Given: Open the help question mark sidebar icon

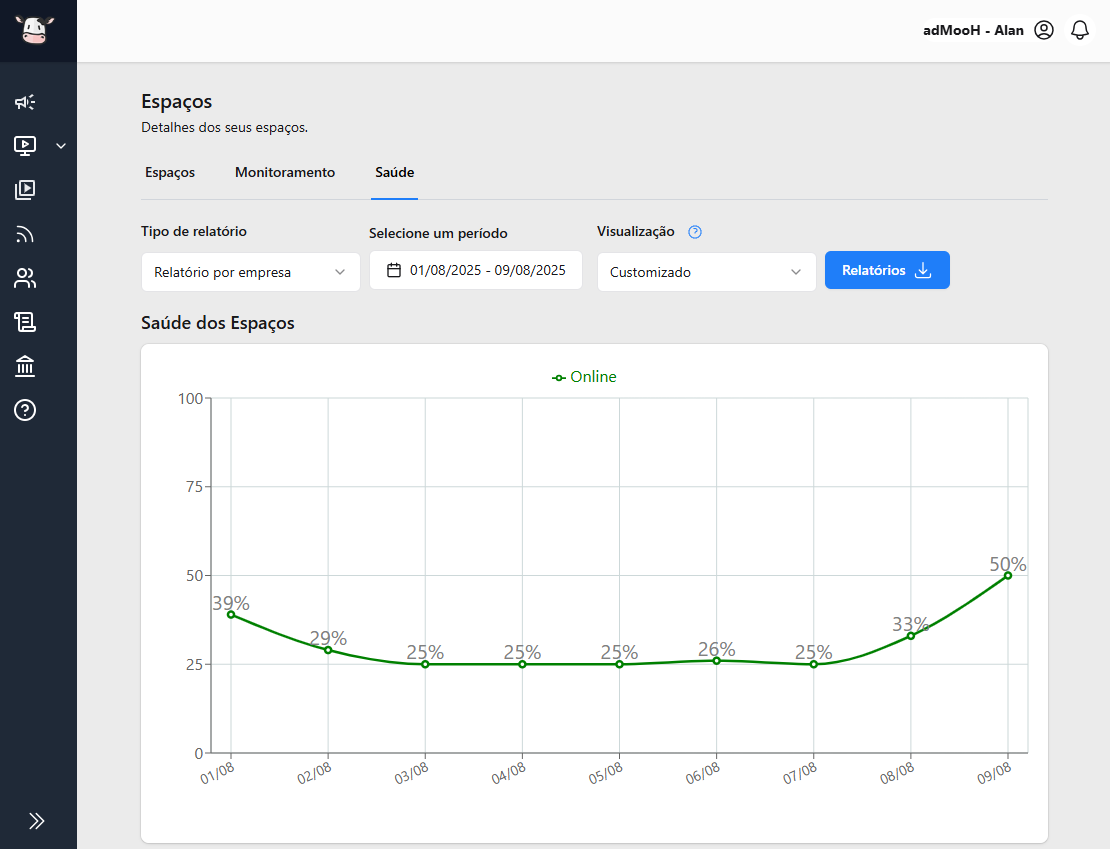Looking at the screenshot, I should pyautogui.click(x=25, y=410).
